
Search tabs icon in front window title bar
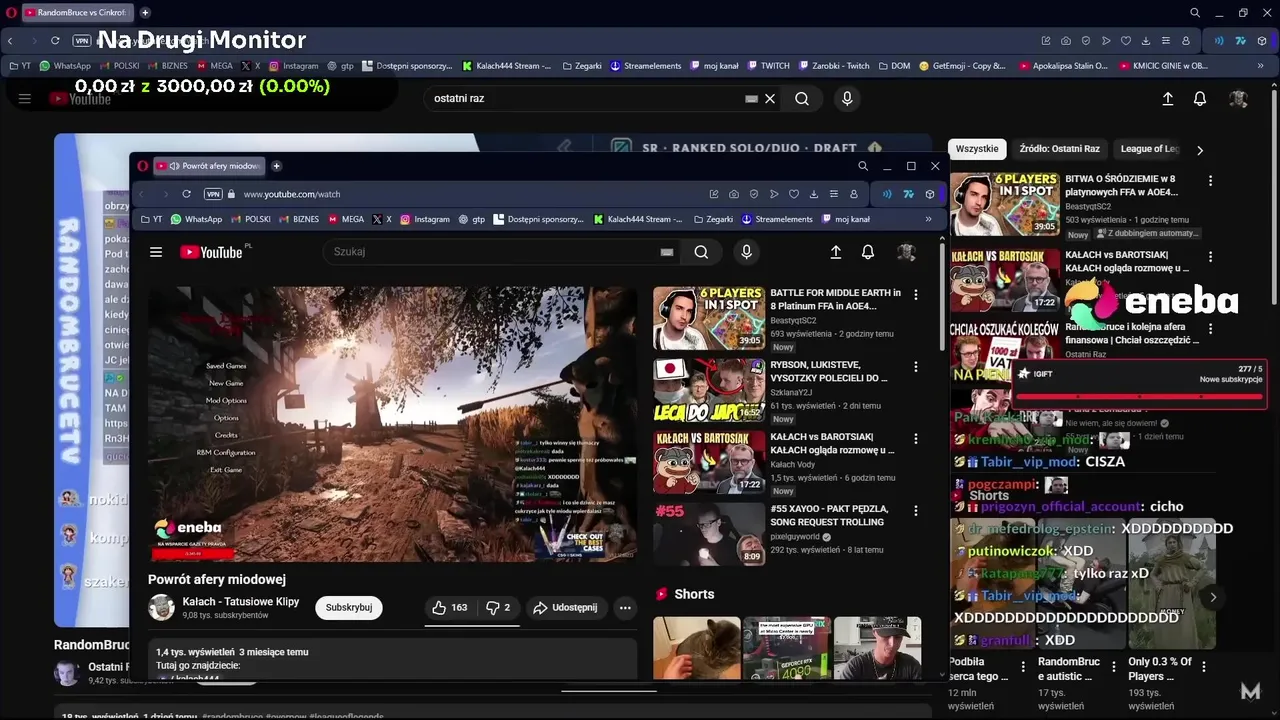pyautogui.click(x=863, y=166)
